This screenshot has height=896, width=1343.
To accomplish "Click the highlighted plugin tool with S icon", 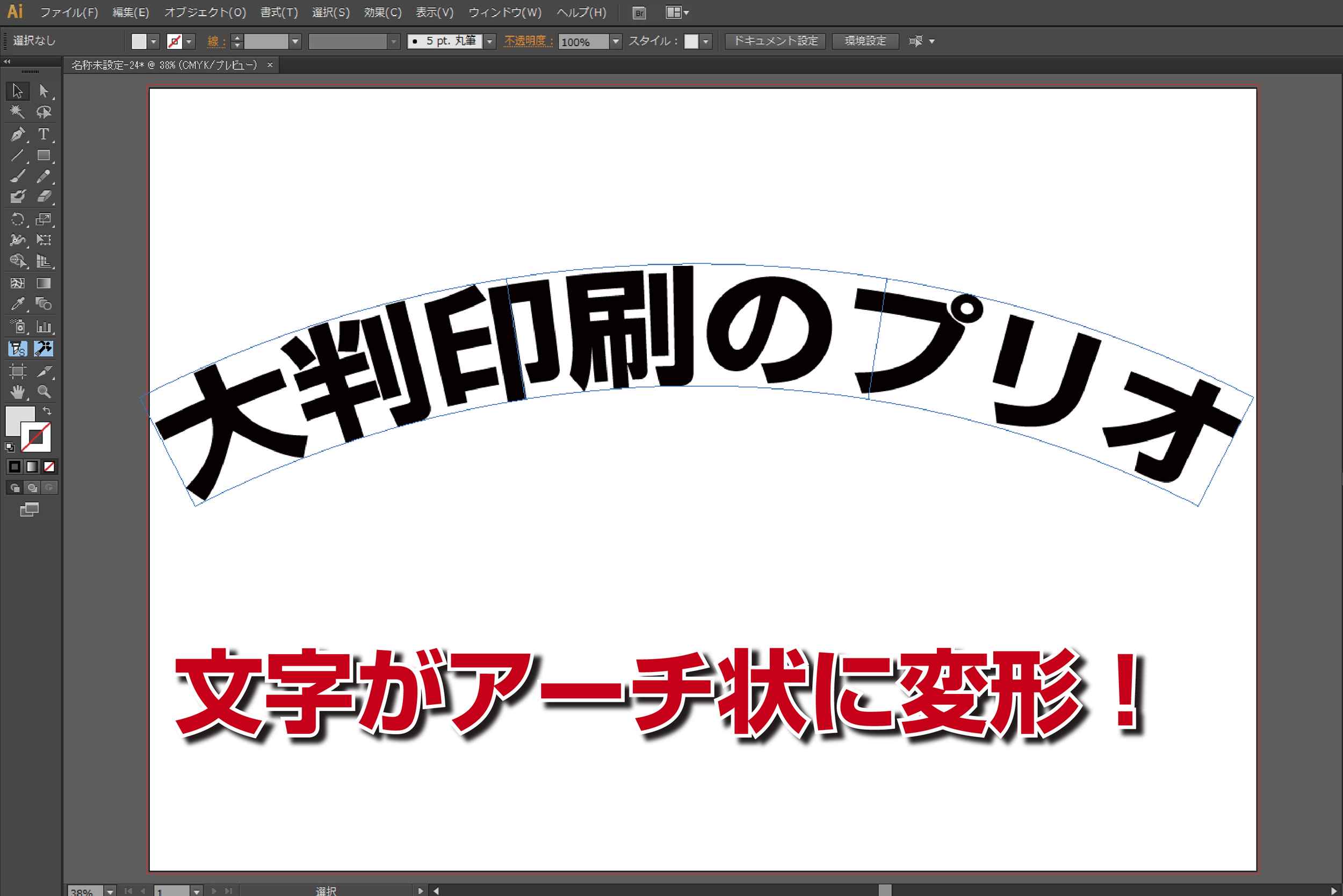I will coord(18,349).
